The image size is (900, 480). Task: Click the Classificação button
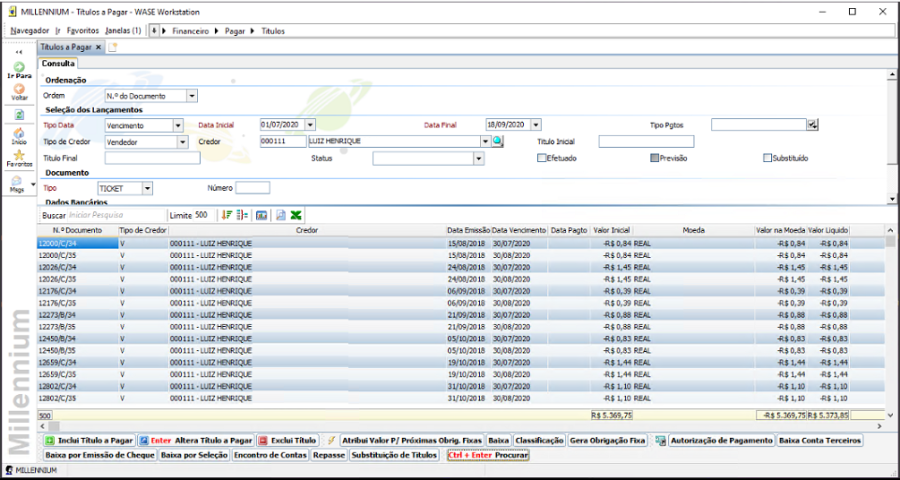[x=540, y=440]
